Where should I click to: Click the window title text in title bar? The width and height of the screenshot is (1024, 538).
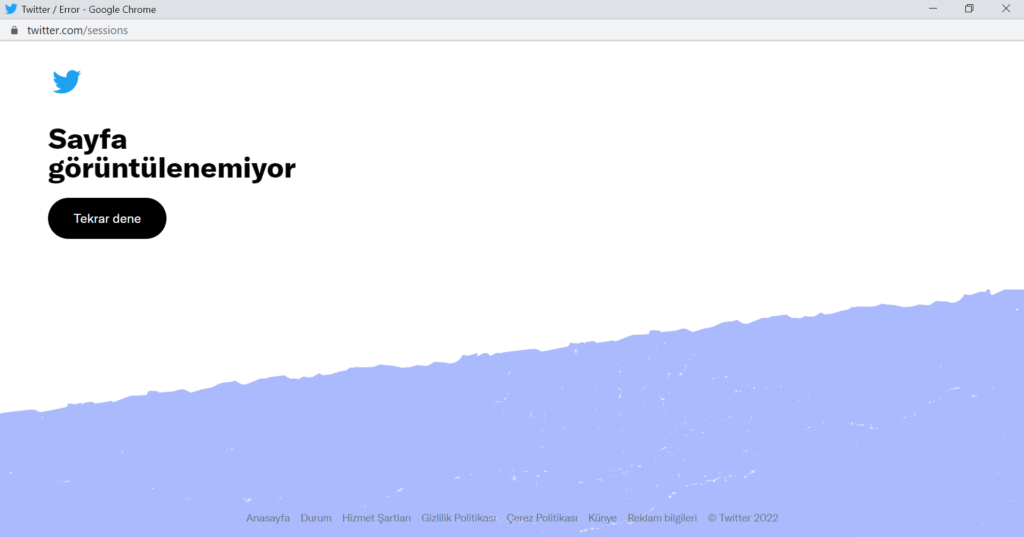point(88,9)
